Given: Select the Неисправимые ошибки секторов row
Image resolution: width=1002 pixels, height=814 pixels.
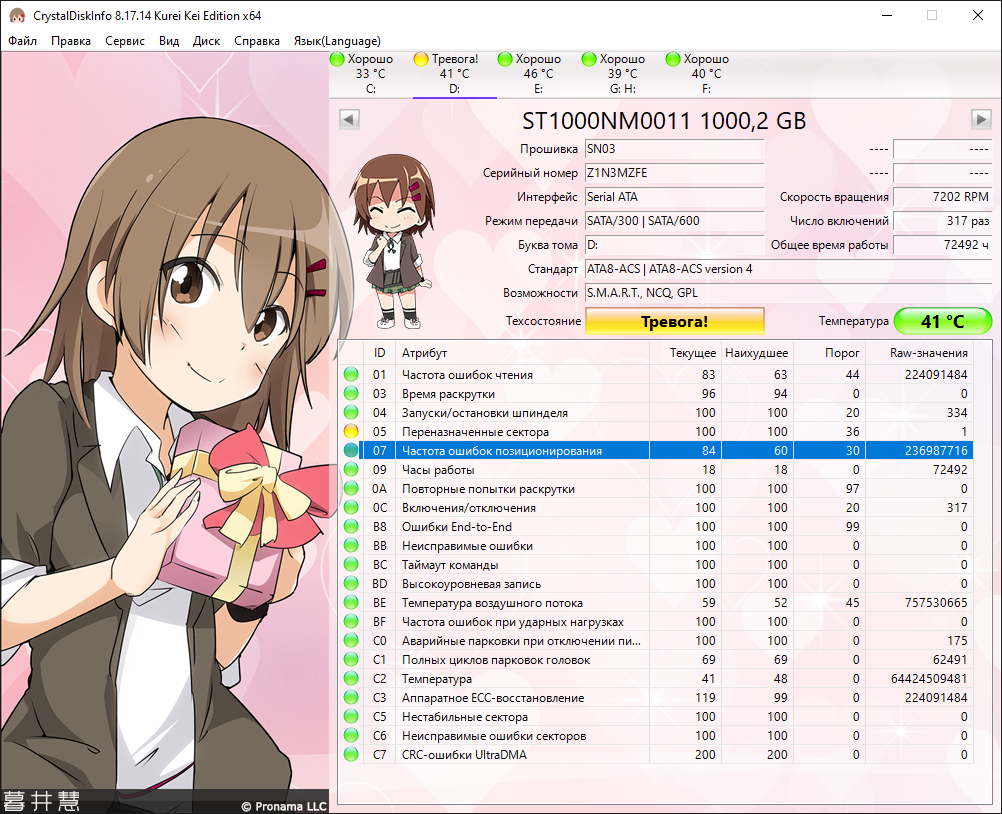Looking at the screenshot, I should pos(656,735).
